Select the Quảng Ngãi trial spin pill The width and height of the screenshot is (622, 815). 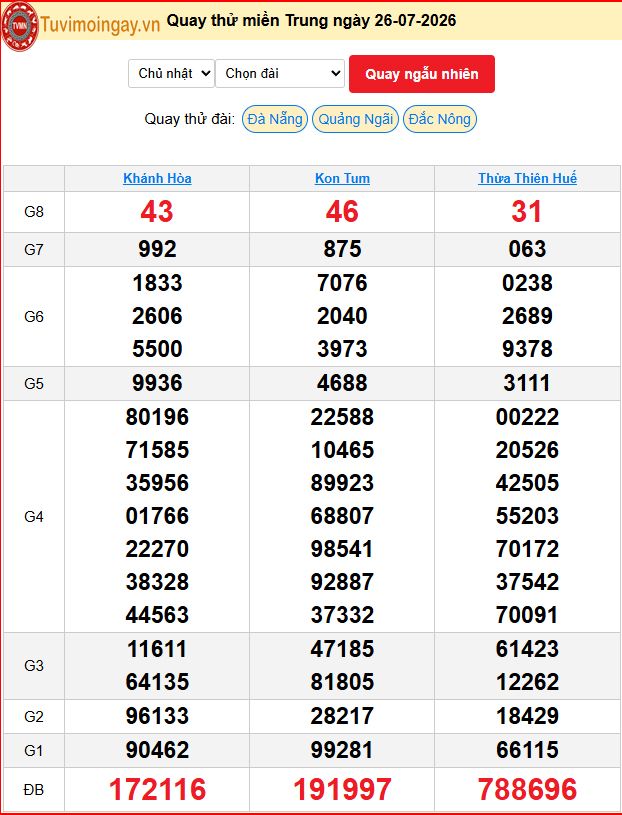(x=355, y=119)
